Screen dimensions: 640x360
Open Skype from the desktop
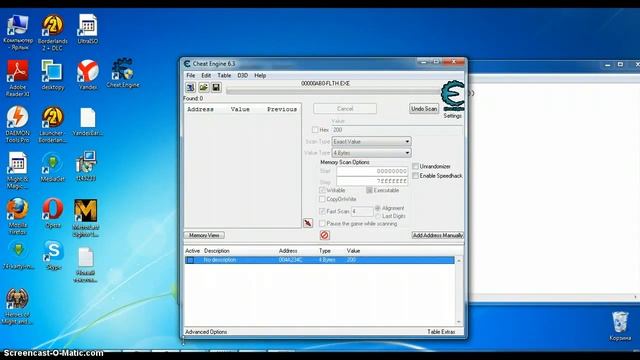[53, 256]
